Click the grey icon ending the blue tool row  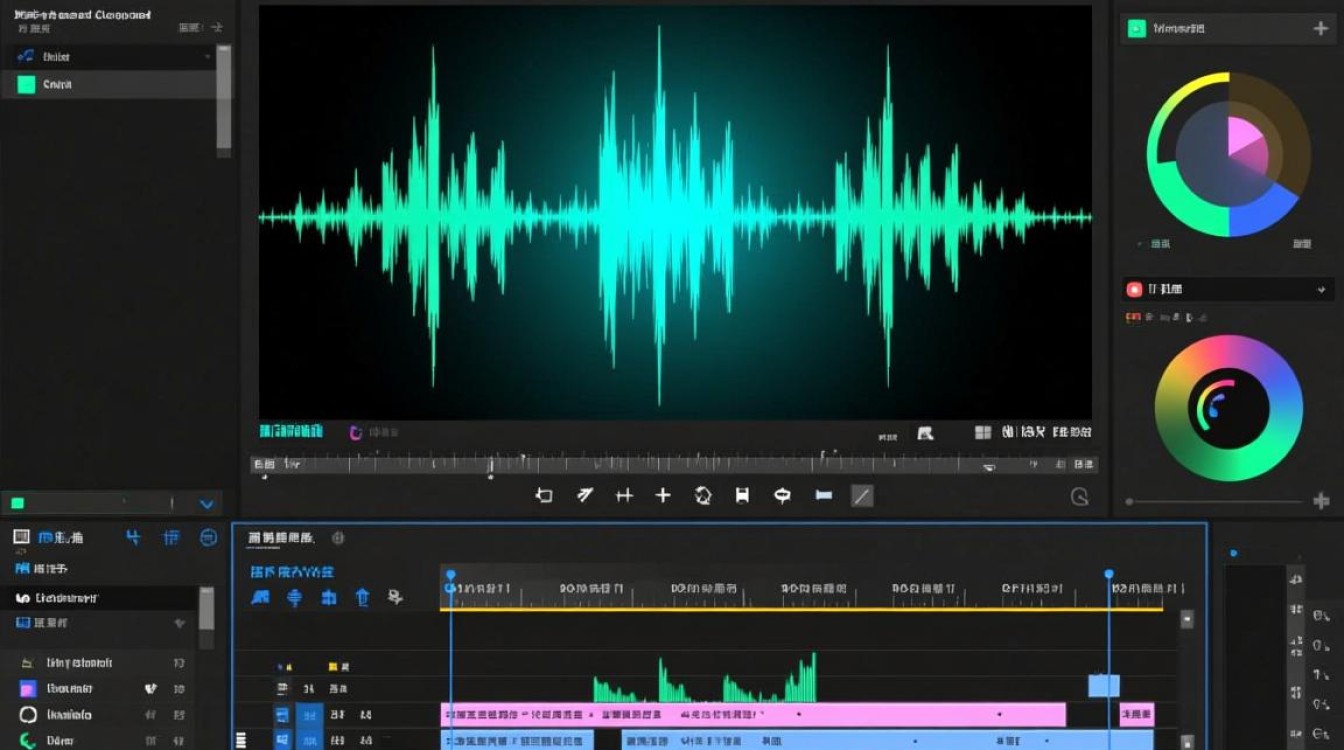tap(396, 597)
